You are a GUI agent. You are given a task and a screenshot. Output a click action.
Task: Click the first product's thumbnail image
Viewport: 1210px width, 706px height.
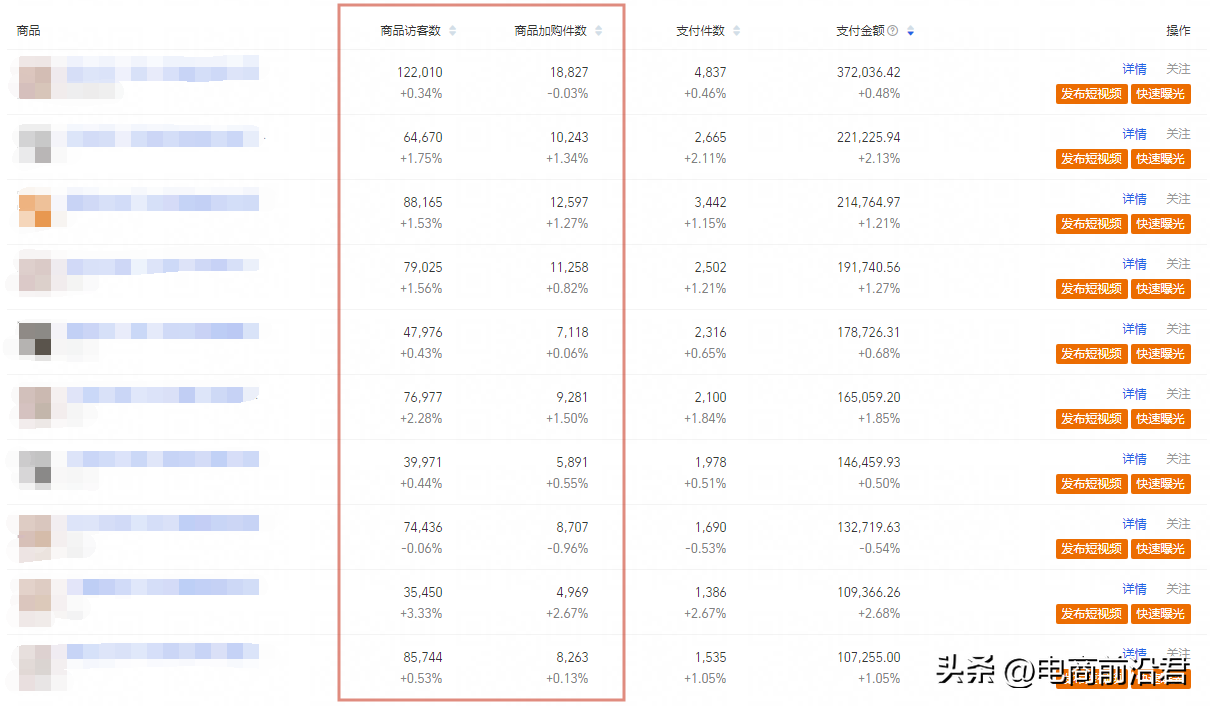36,78
